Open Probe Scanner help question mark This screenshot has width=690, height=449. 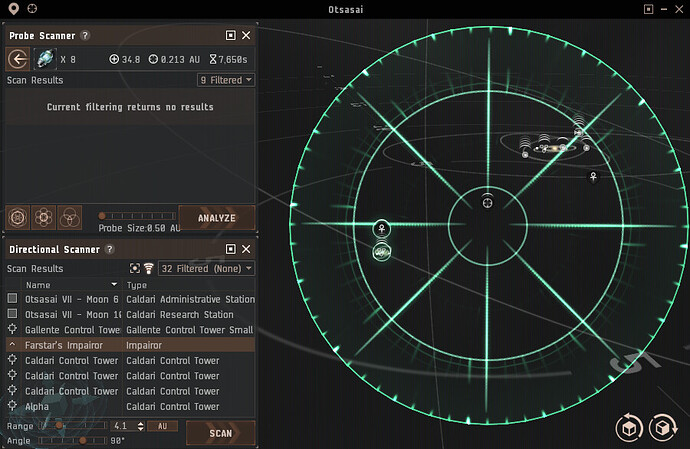(85, 36)
